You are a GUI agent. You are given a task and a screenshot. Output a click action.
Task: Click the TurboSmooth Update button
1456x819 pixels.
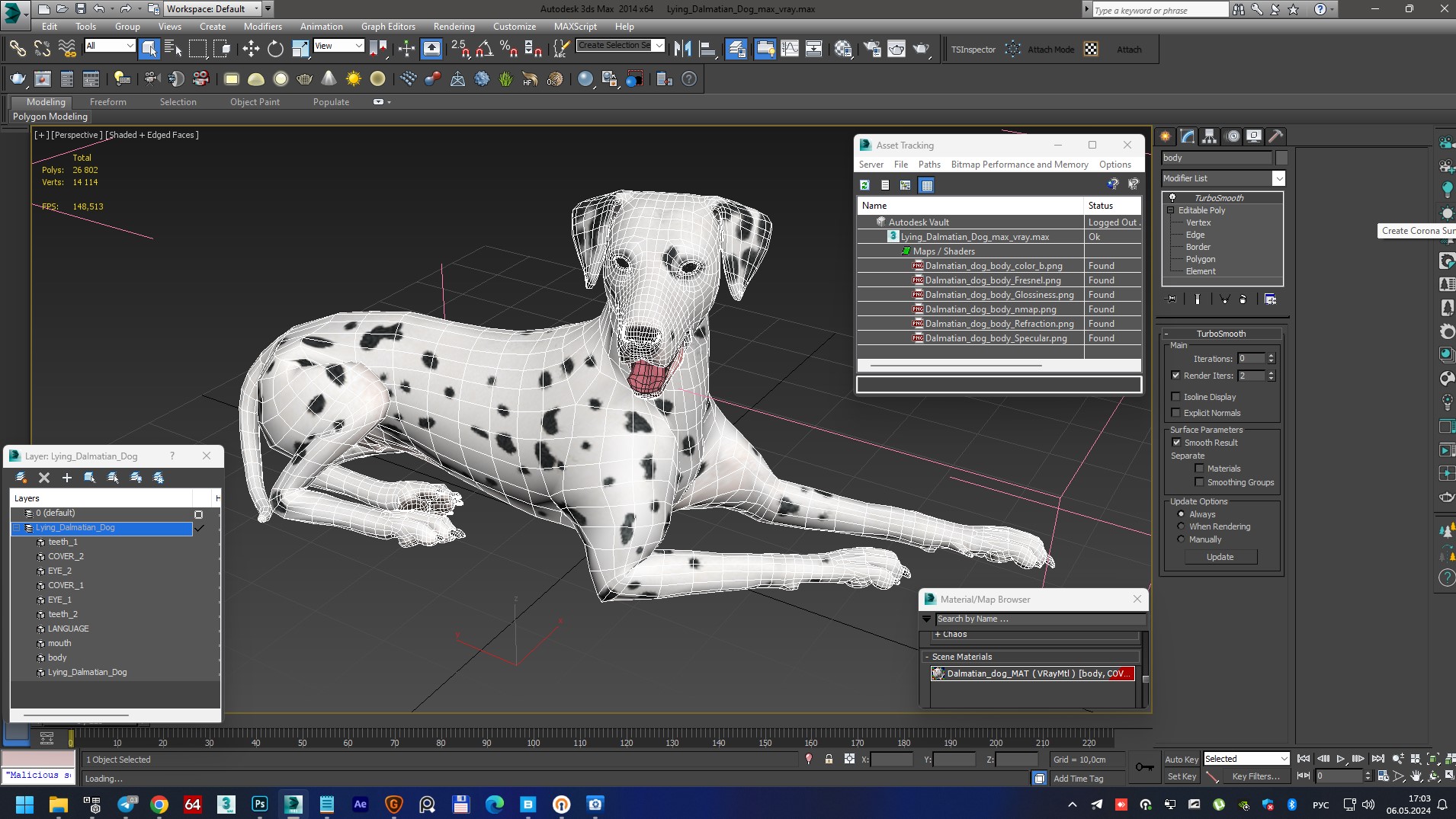point(1220,557)
